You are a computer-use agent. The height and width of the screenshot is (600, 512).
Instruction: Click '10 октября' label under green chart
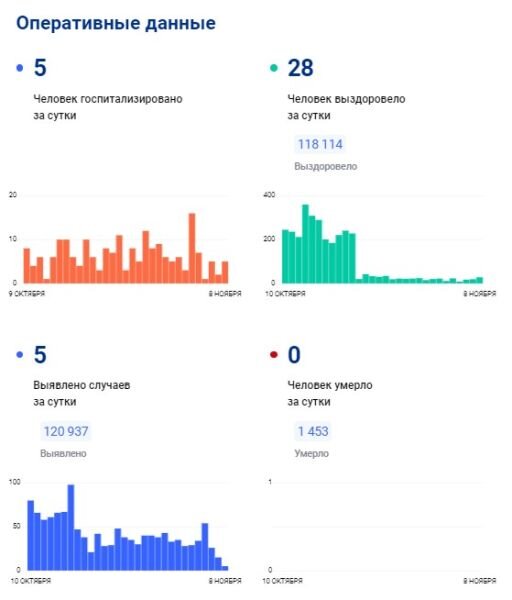(x=285, y=293)
